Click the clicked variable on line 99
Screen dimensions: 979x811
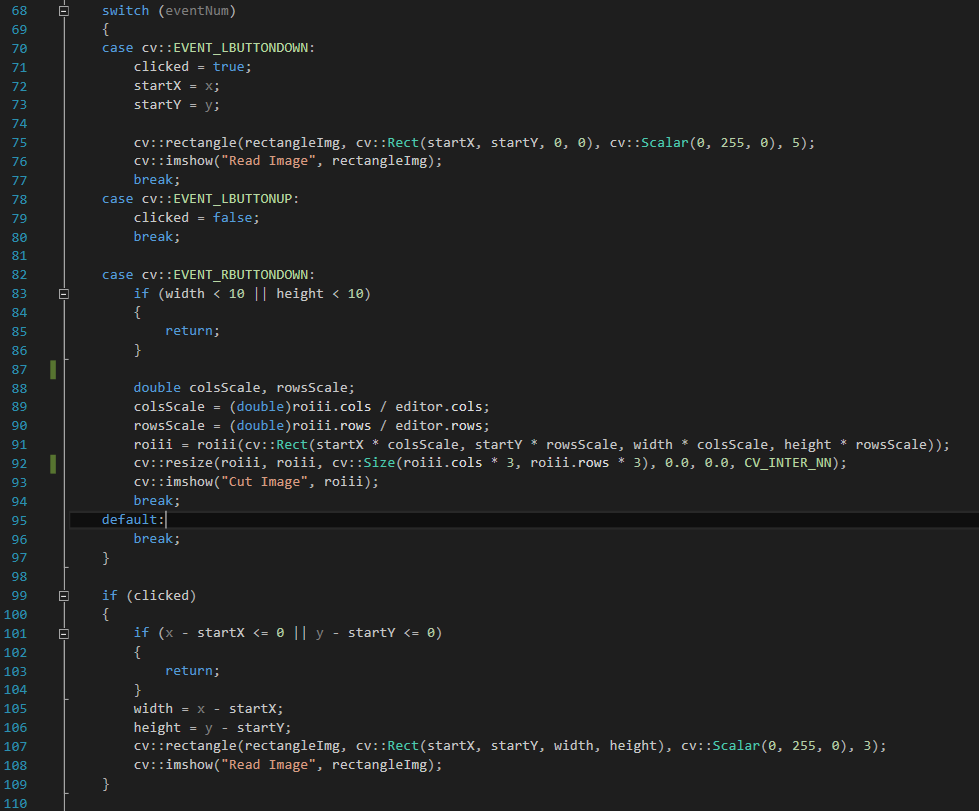point(161,596)
